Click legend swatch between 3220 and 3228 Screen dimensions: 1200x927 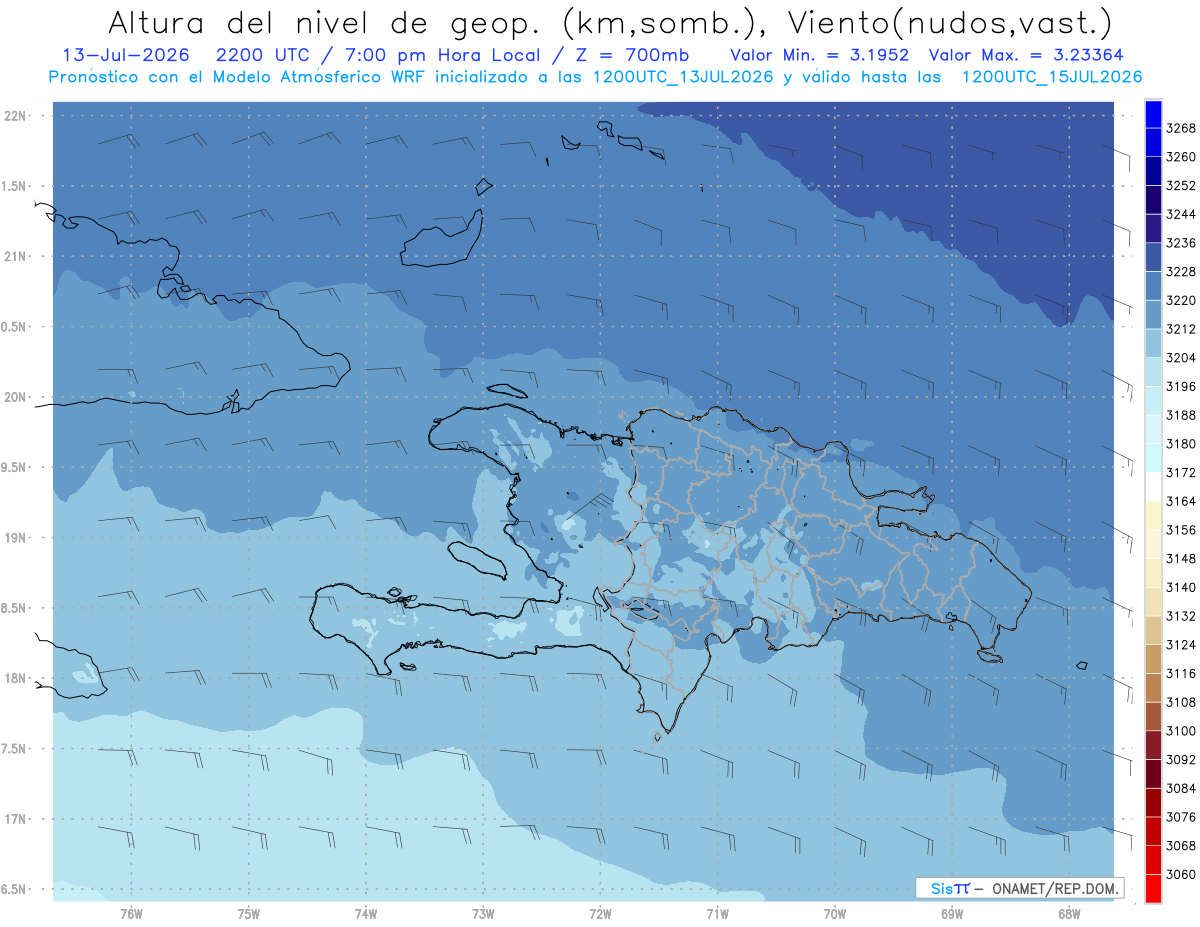tap(1153, 286)
